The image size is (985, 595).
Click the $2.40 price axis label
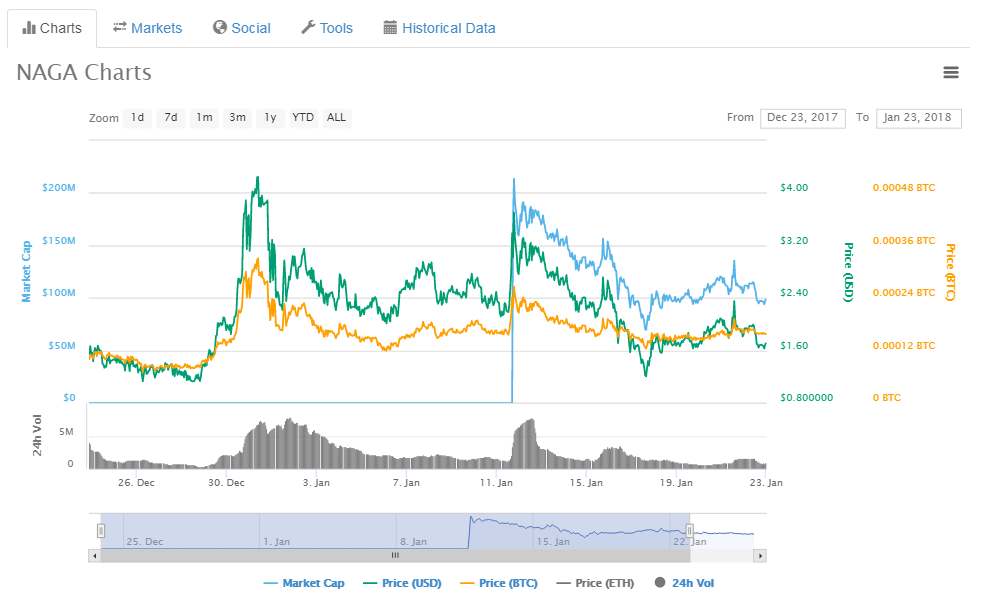coord(794,293)
